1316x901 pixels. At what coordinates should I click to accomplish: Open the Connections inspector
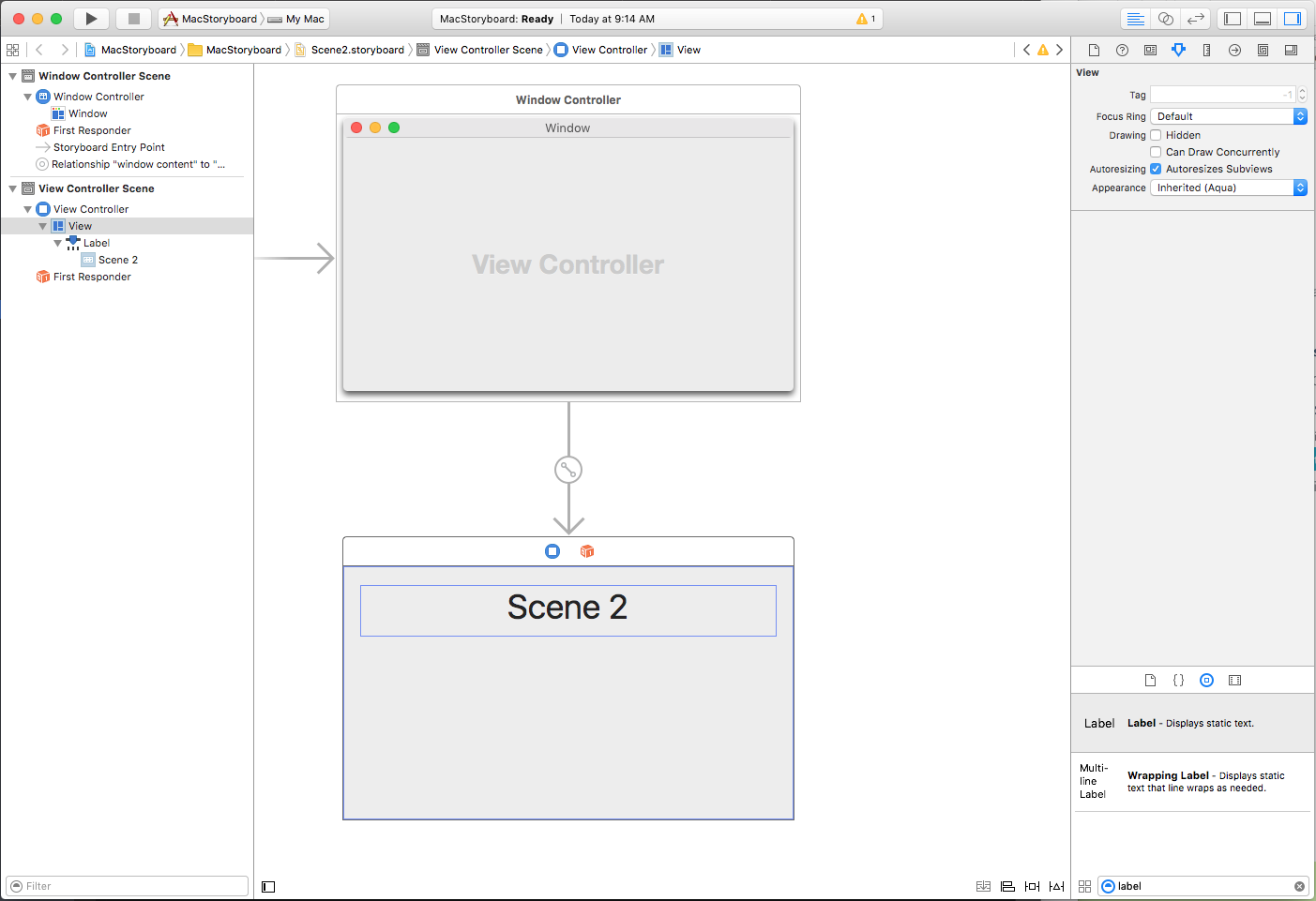click(1234, 50)
